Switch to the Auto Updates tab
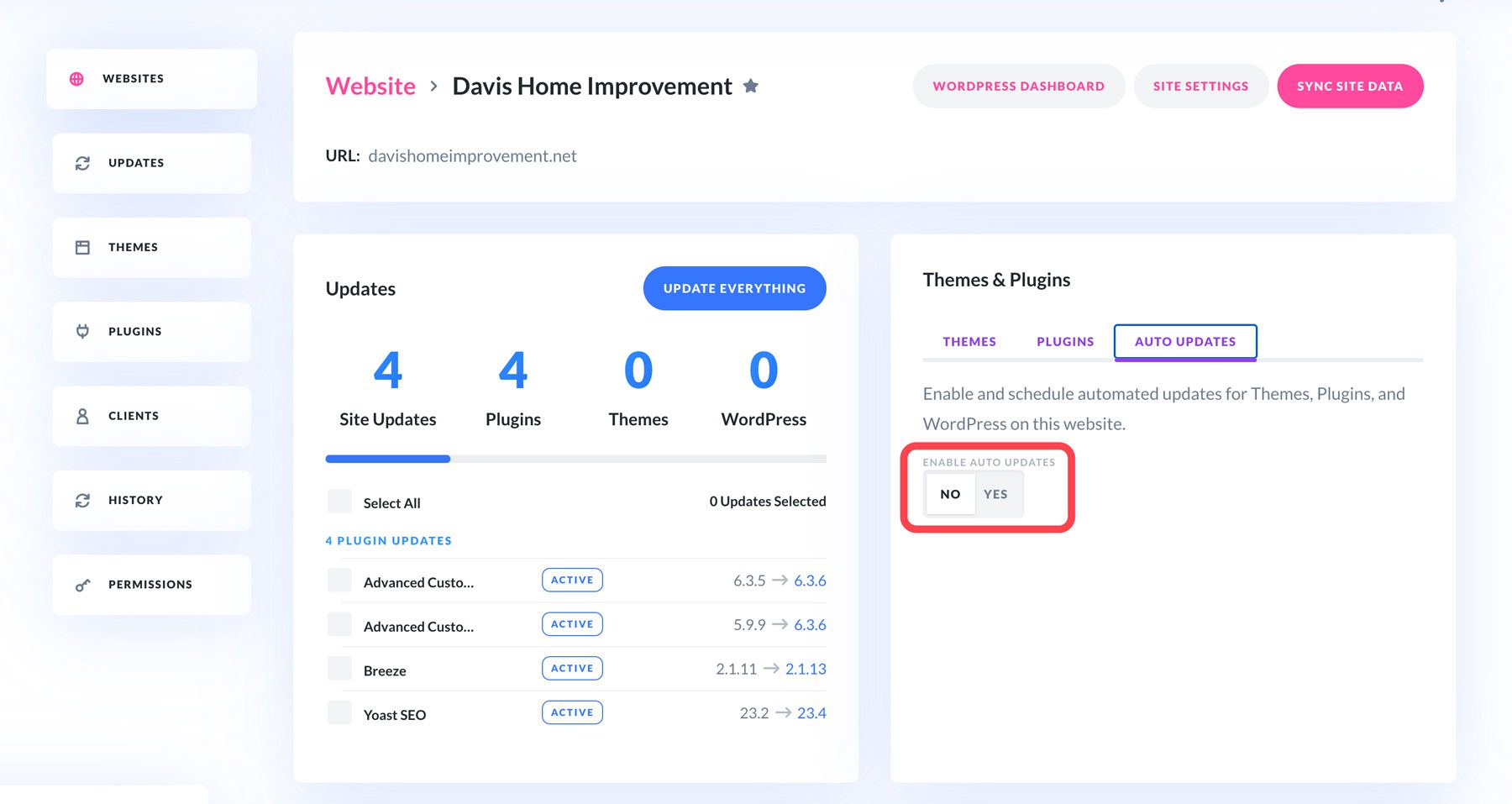The image size is (1512, 804). tap(1184, 341)
